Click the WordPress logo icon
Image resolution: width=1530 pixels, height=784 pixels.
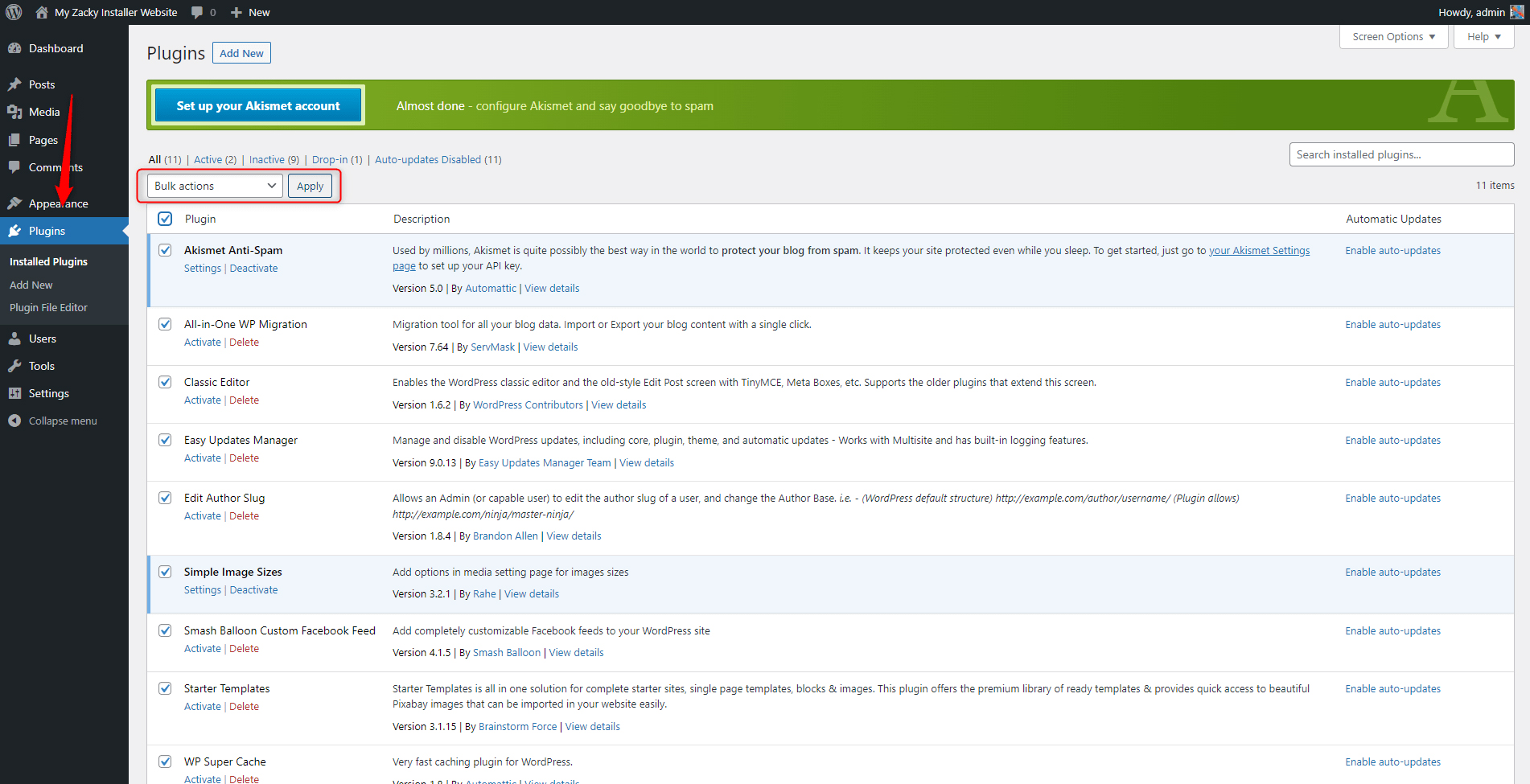tap(14, 12)
